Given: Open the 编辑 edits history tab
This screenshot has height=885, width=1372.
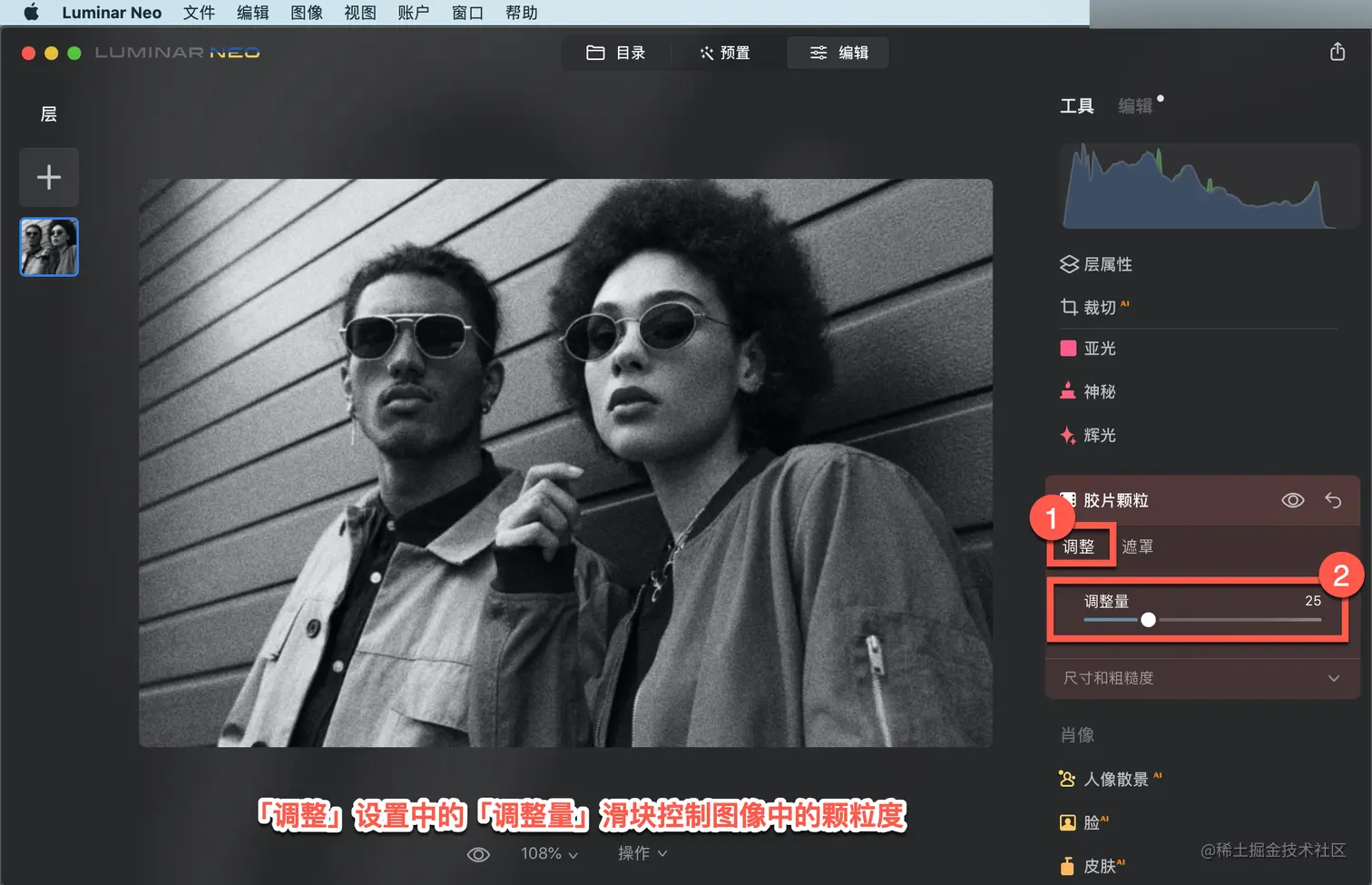Looking at the screenshot, I should 1135,106.
